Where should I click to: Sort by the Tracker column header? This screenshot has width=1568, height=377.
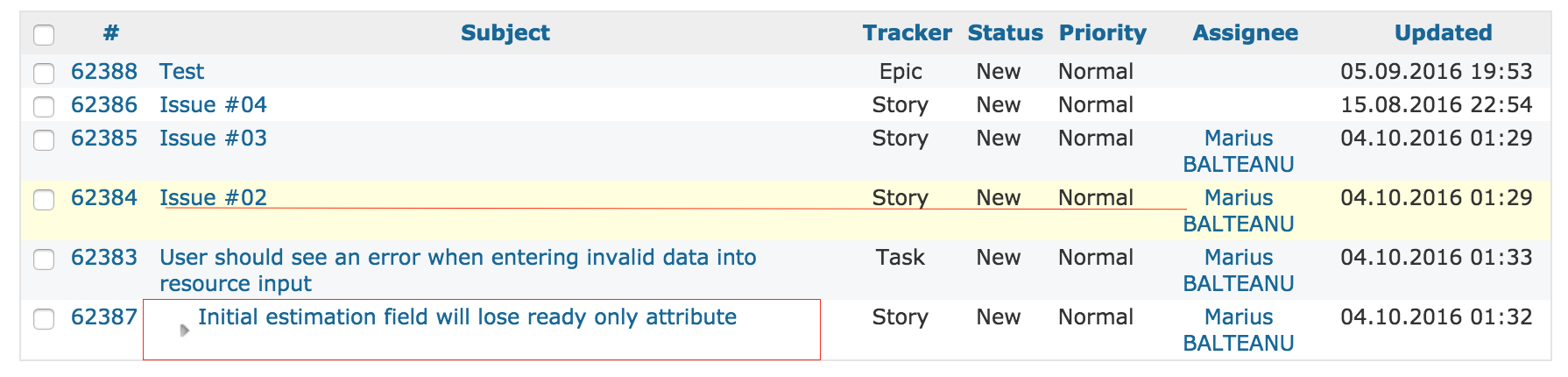coord(907,33)
